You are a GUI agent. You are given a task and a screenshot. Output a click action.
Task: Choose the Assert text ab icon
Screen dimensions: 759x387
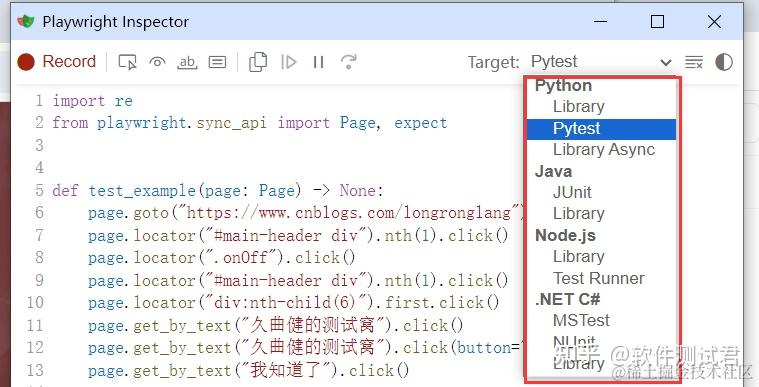(187, 62)
